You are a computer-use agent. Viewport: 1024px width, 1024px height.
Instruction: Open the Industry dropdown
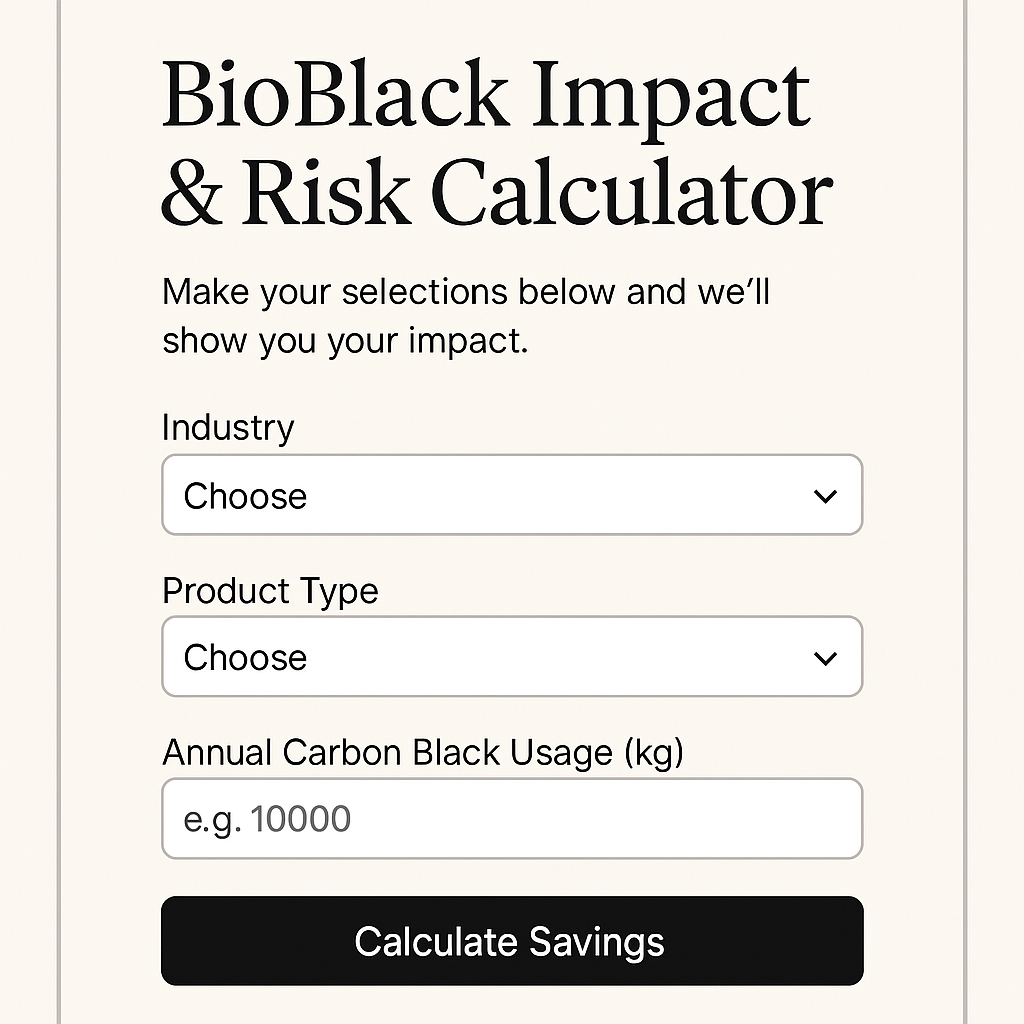click(x=511, y=496)
